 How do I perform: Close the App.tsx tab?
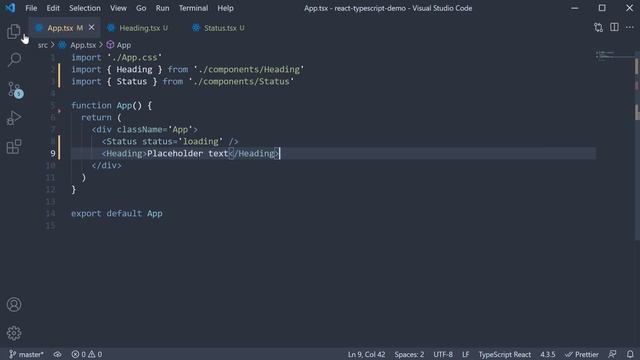tap(91, 27)
